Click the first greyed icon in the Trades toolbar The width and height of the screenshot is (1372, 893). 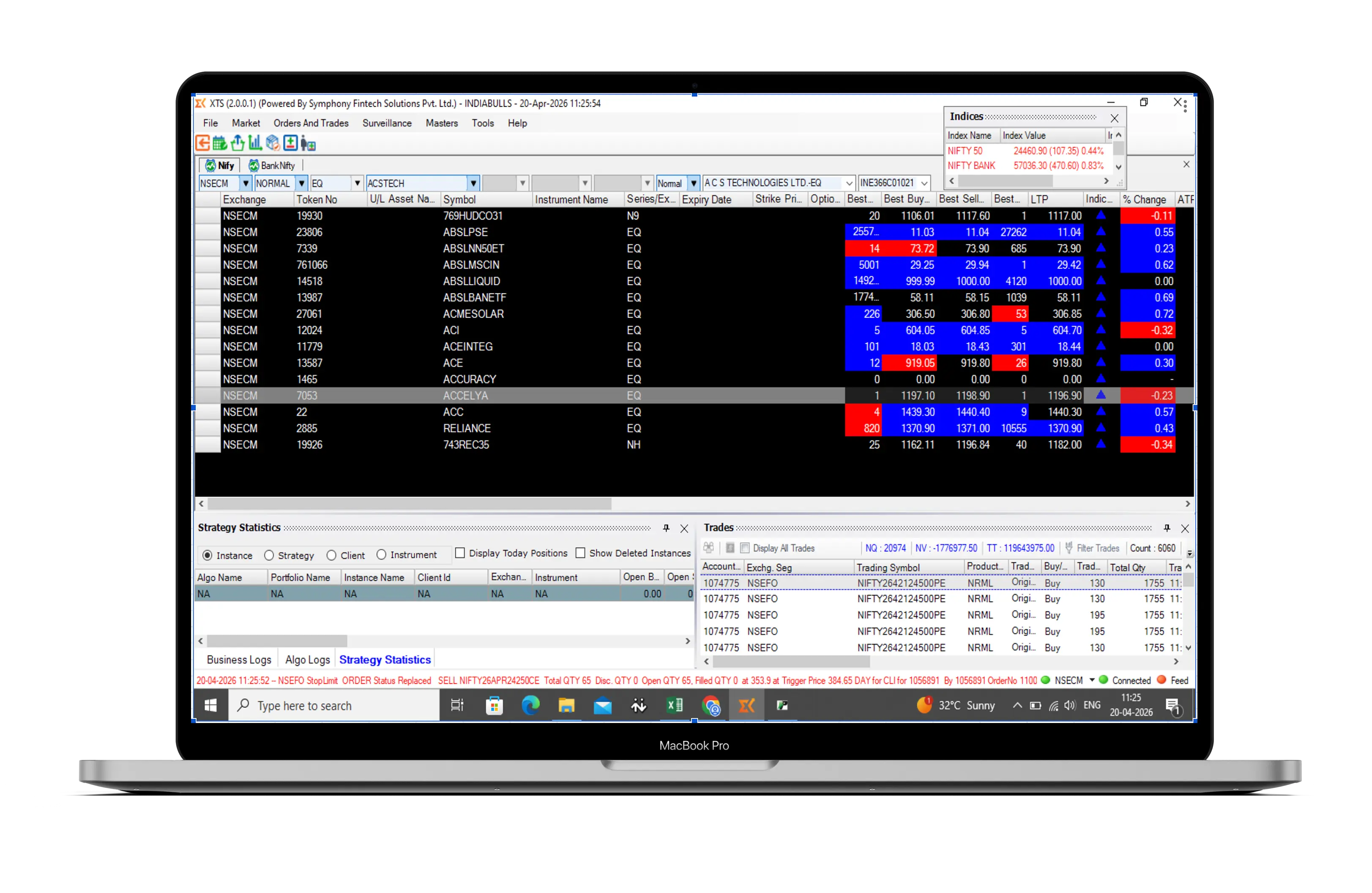click(708, 548)
